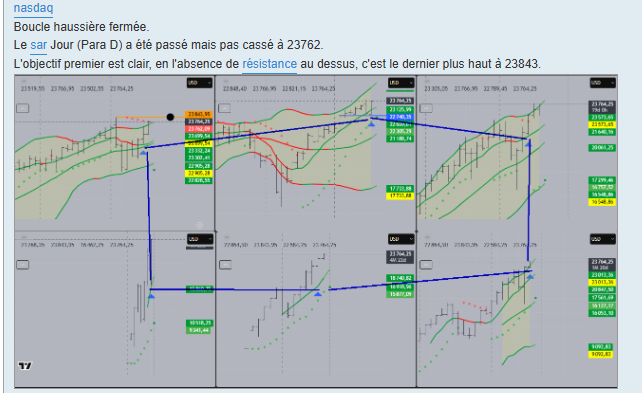Select green 17299,46 price label
642x393 pixels.
coord(602,180)
